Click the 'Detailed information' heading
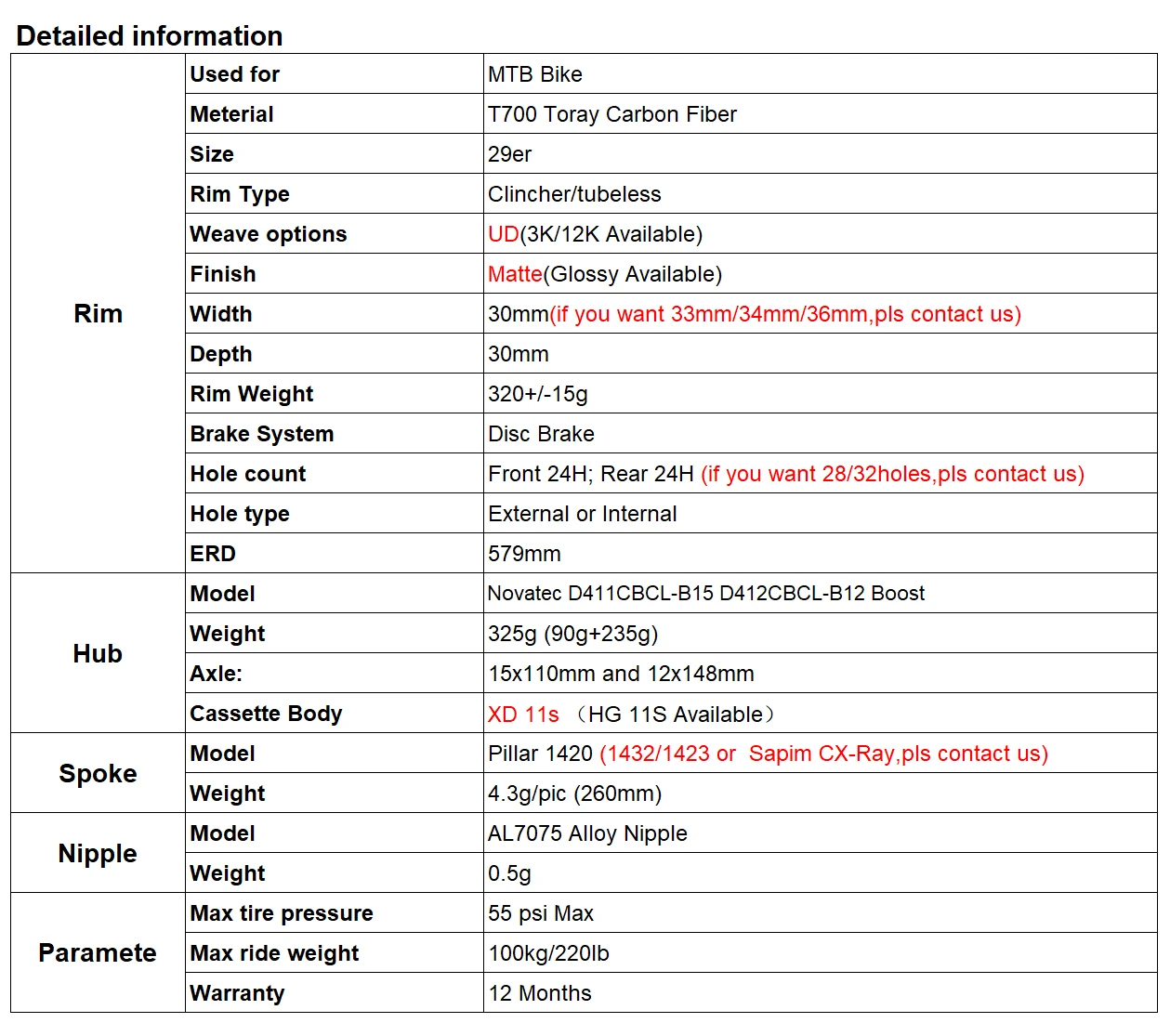 click(150, 35)
